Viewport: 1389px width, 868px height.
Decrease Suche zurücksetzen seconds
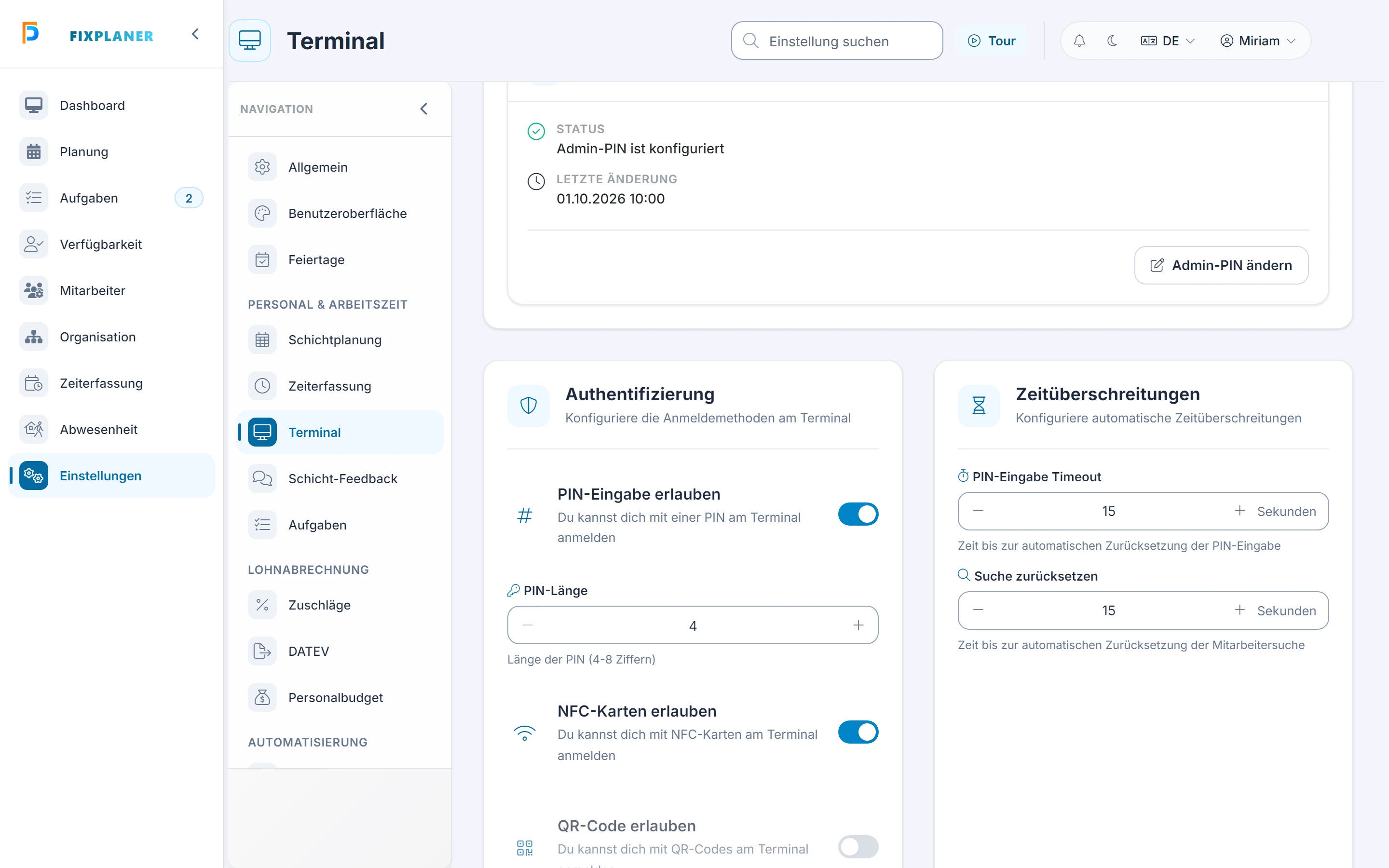978,610
